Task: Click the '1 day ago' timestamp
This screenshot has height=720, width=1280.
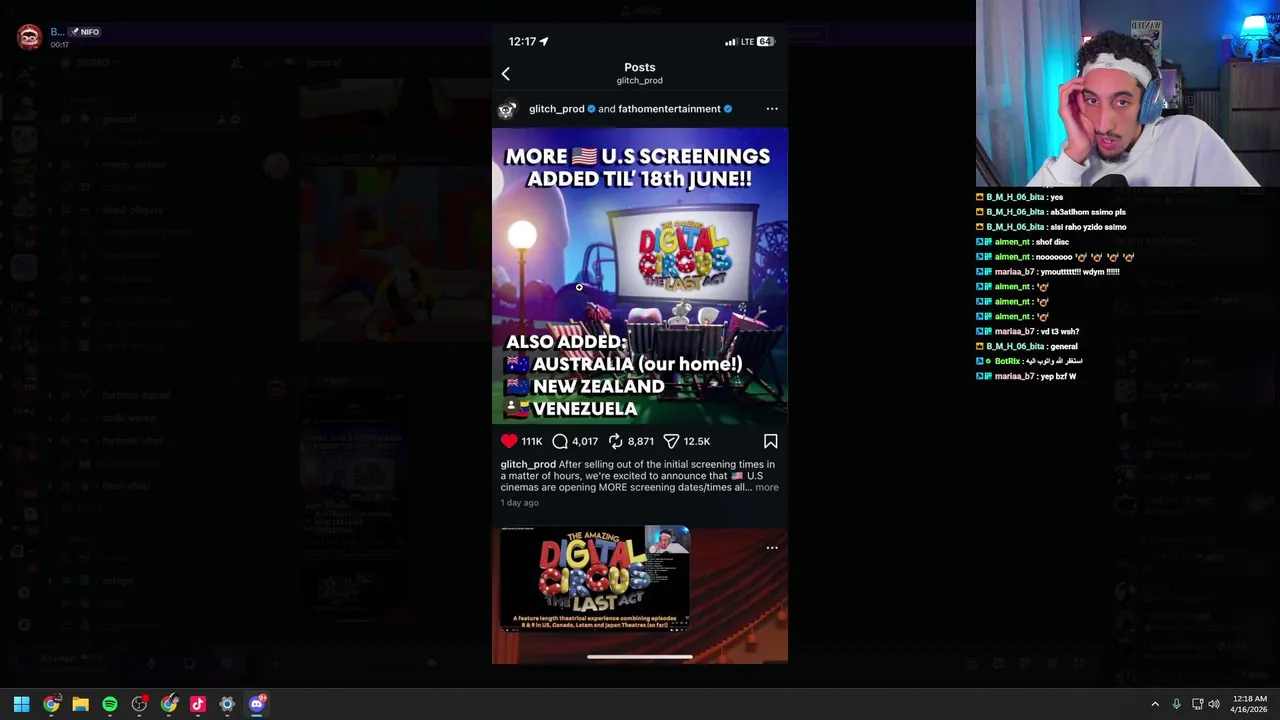Action: tap(520, 503)
